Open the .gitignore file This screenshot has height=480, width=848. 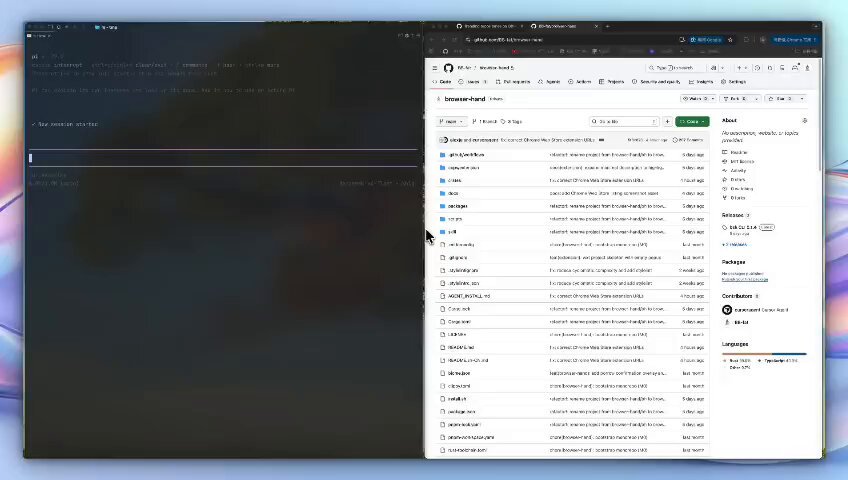point(458,258)
